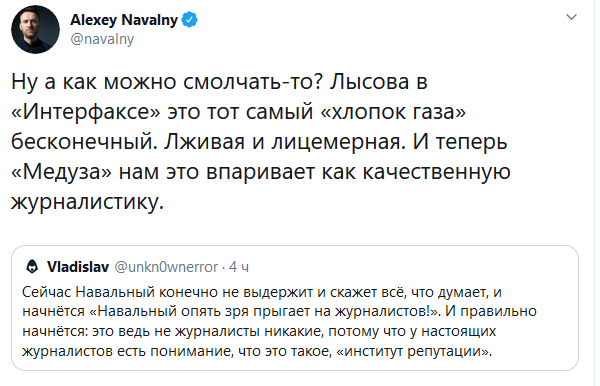Open the tweet options chevron menu
The height and width of the screenshot is (386, 600).
[571, 17]
